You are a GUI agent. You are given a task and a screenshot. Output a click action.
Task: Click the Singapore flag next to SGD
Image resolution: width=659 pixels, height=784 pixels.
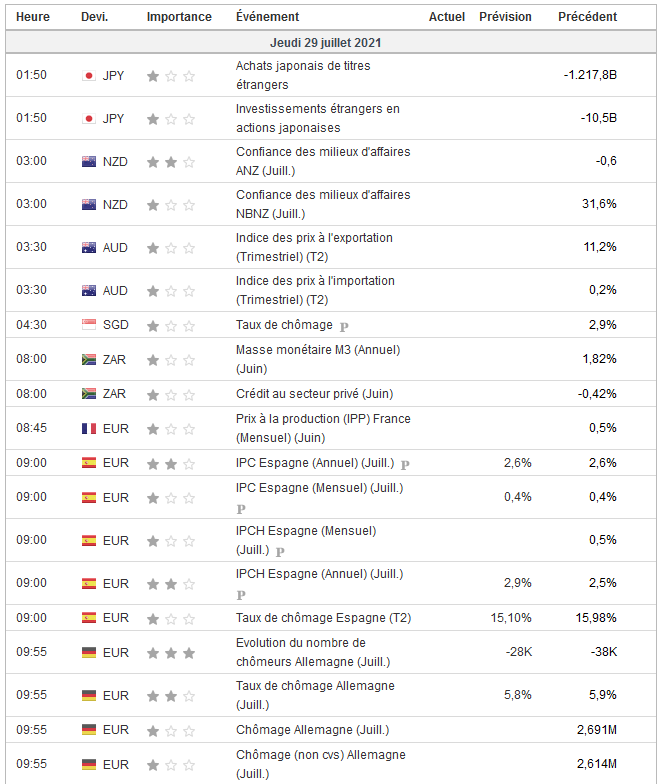pos(88,325)
